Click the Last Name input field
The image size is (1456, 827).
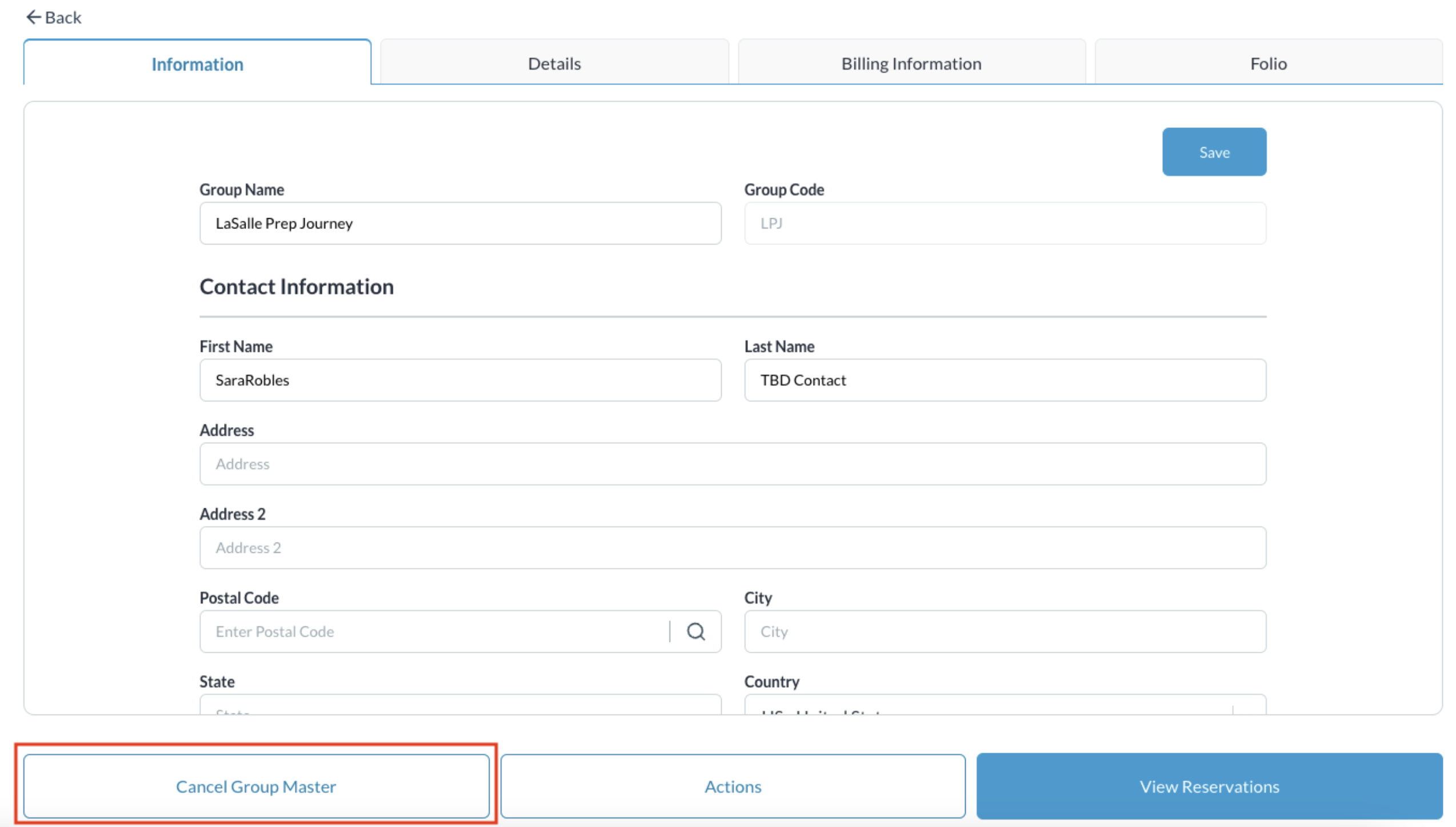tap(1005, 380)
